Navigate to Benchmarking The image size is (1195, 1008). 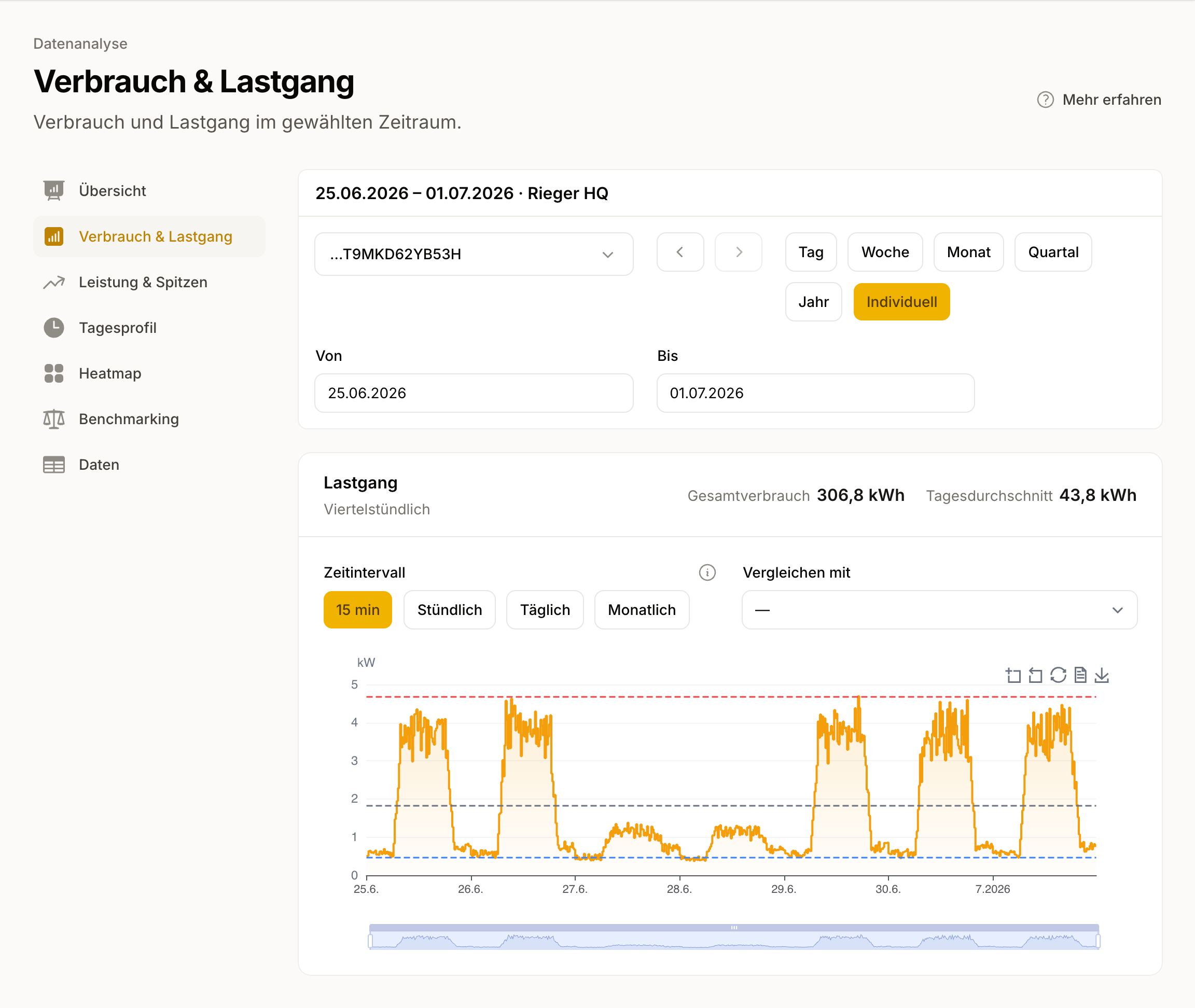click(149, 419)
